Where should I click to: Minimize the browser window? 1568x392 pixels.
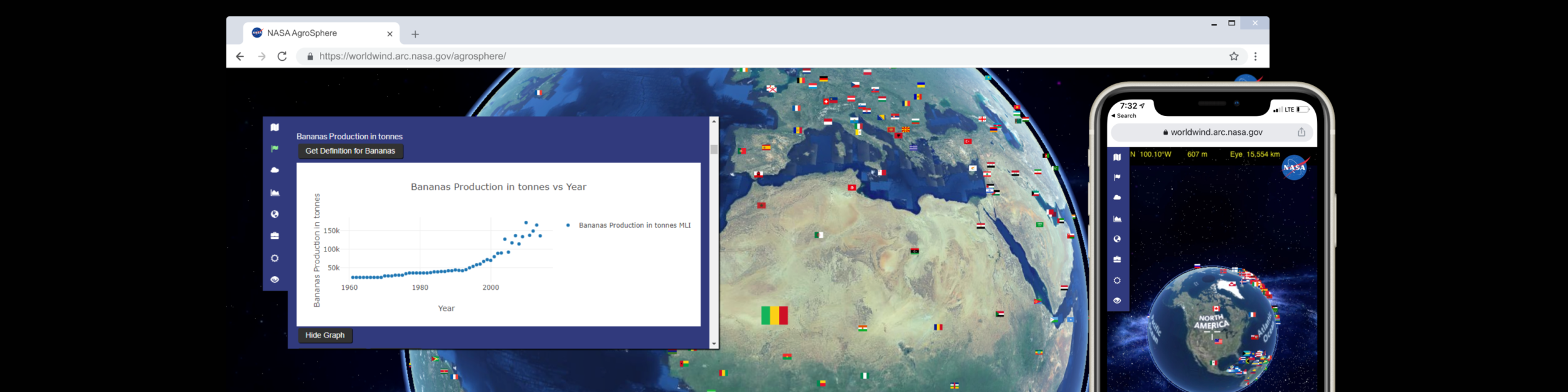click(1214, 24)
